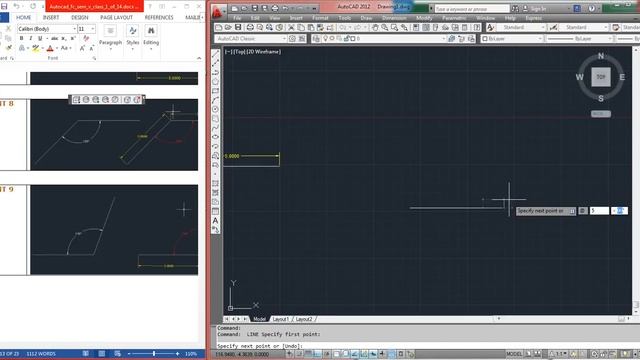The width and height of the screenshot is (640, 360).
Task: Switch to the Layout1 tab
Action: [280, 319]
